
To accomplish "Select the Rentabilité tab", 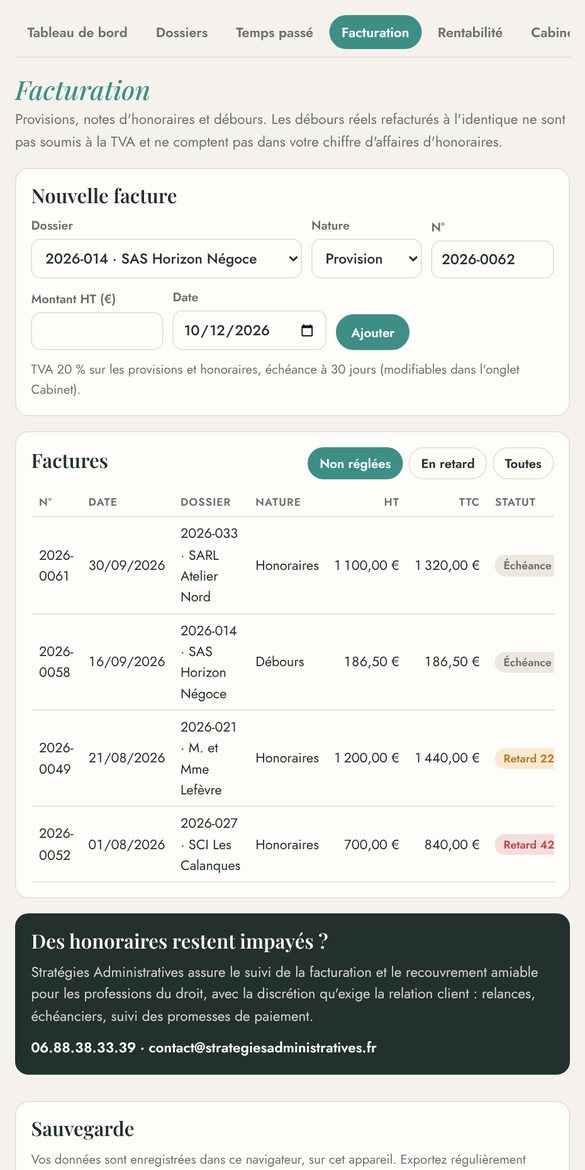I will pyautogui.click(x=470, y=33).
